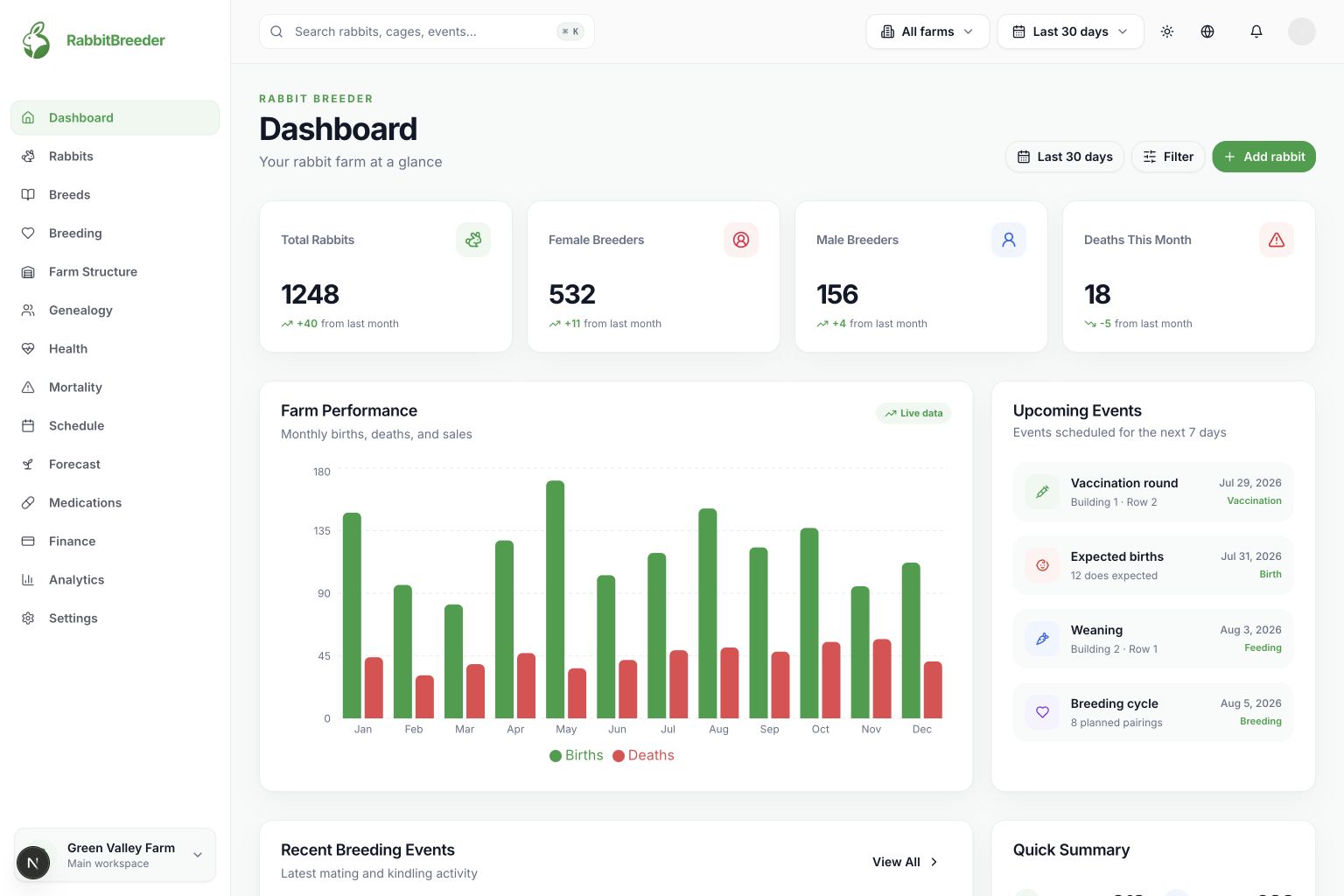Viewport: 1344px width, 896px height.
Task: Open the language globe icon
Action: click(x=1207, y=31)
